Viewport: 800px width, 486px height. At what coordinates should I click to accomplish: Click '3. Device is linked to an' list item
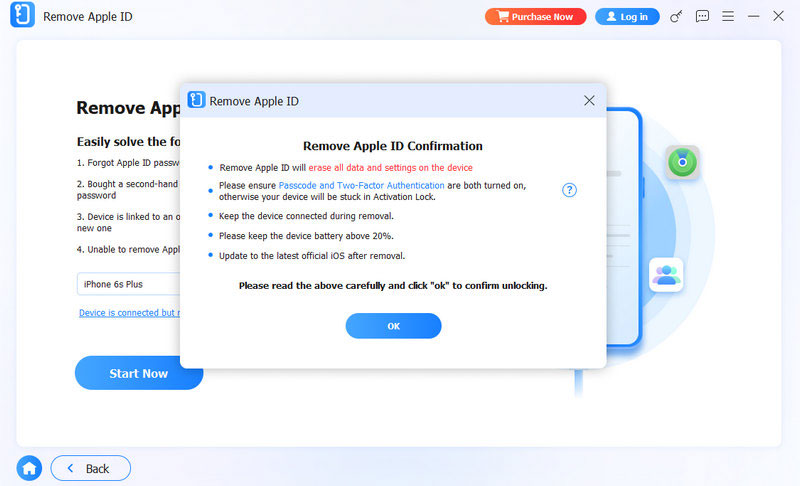(x=128, y=222)
